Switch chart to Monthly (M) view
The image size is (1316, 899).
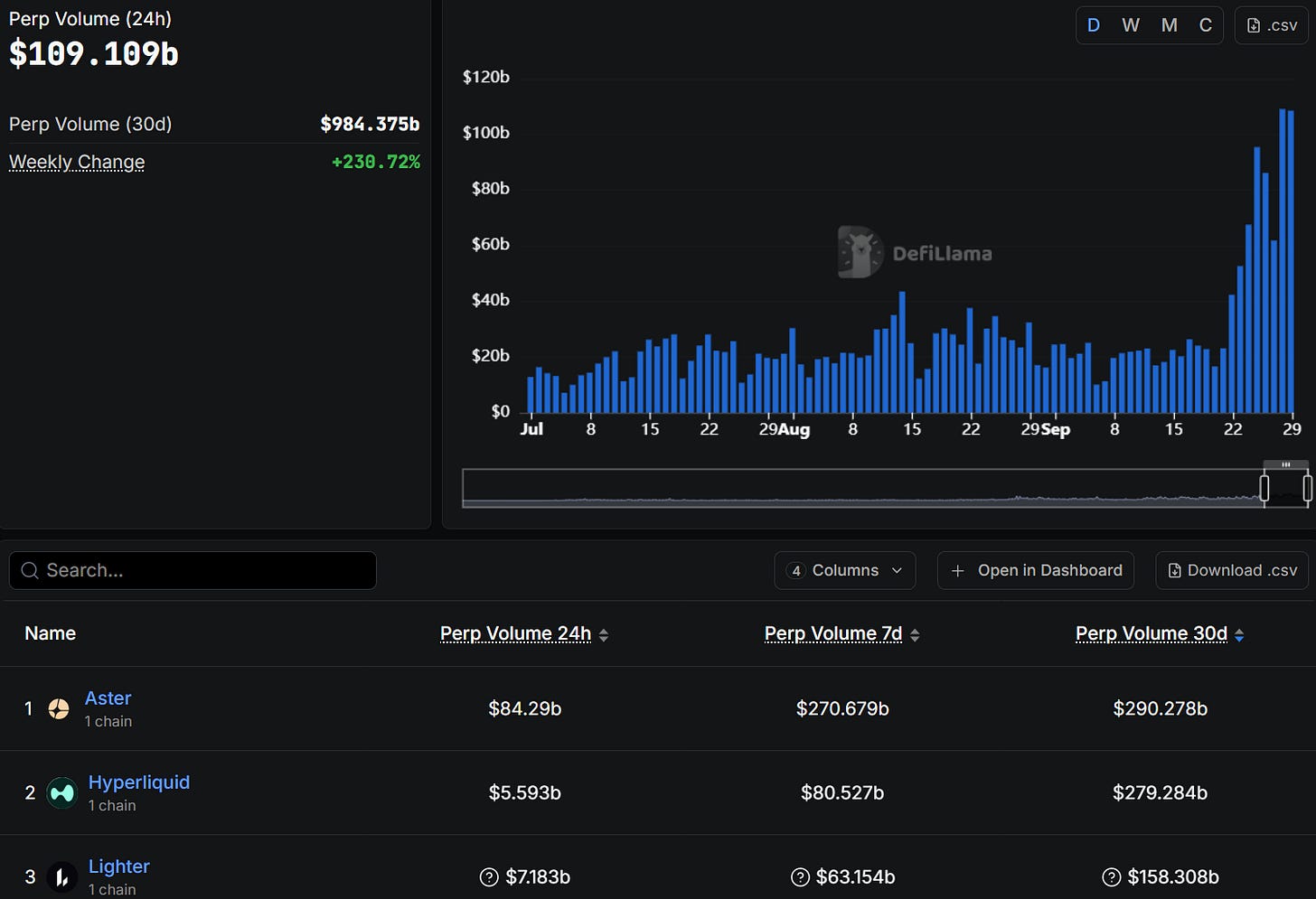[1170, 25]
